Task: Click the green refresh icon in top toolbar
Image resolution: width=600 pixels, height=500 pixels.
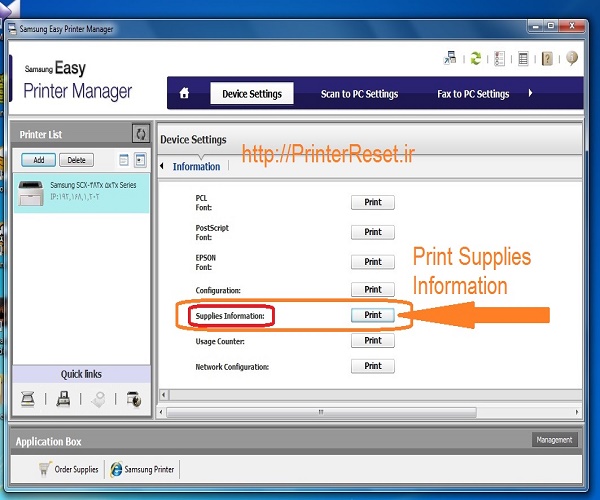Action: tap(475, 59)
